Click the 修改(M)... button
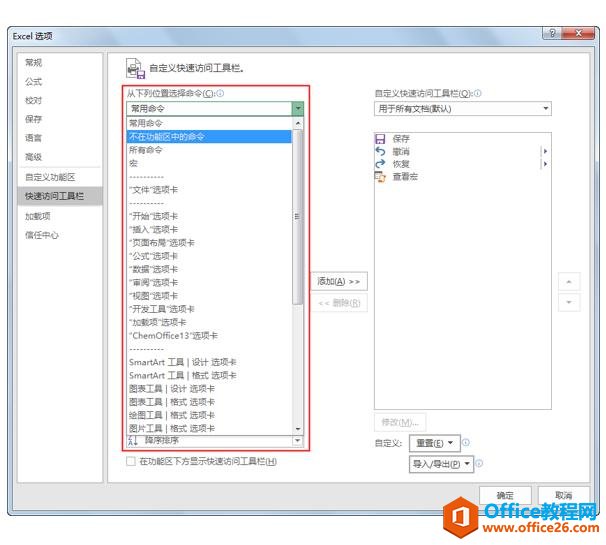 point(400,422)
